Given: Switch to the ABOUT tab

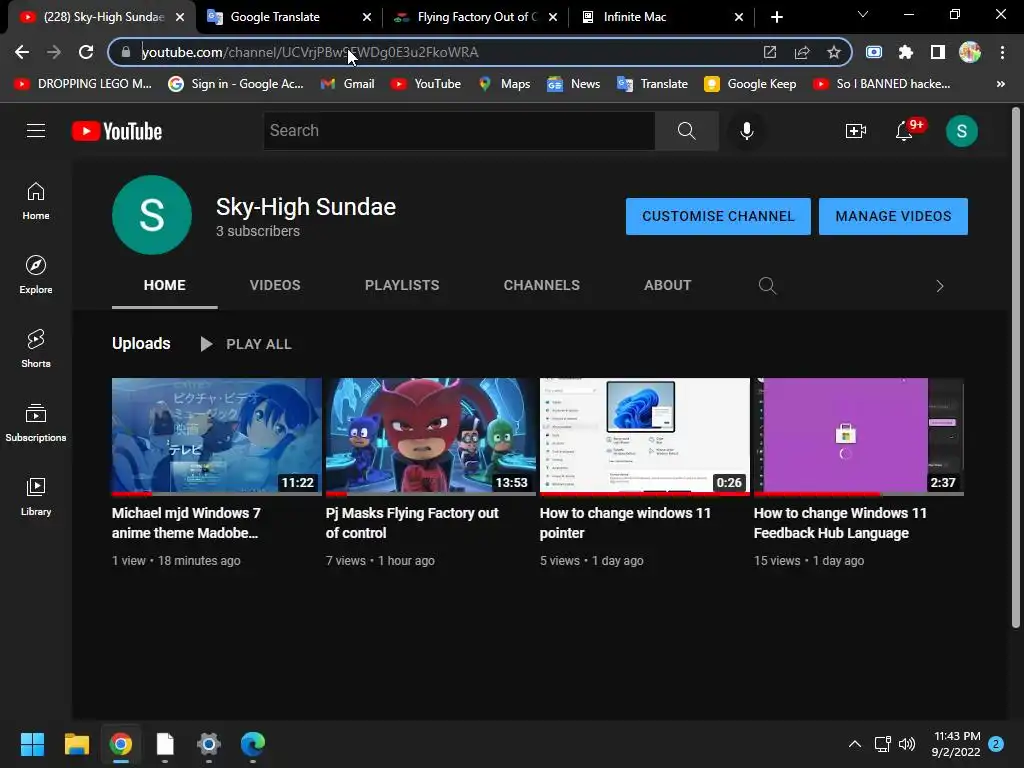Looking at the screenshot, I should click(x=667, y=285).
